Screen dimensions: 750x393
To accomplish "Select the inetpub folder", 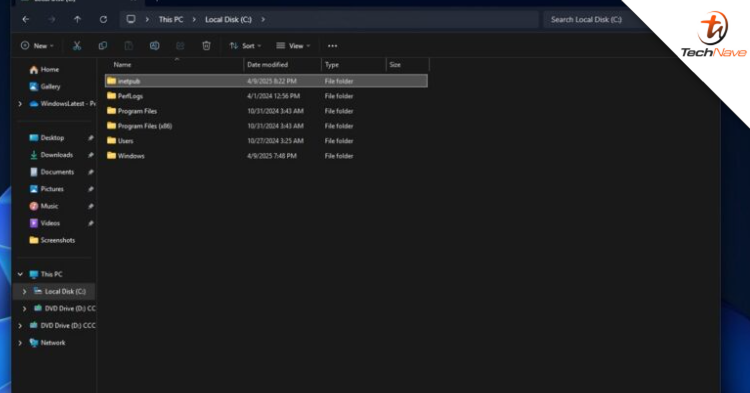I will coord(266,81).
